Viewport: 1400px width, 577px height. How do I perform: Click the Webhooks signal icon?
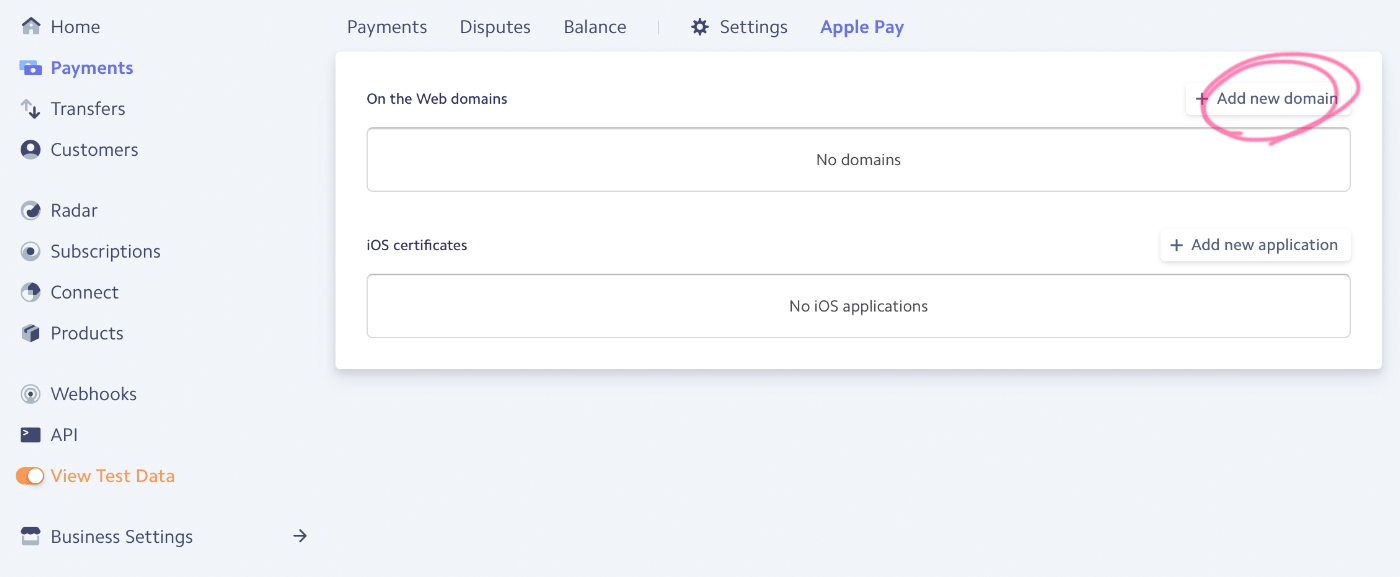point(31,395)
